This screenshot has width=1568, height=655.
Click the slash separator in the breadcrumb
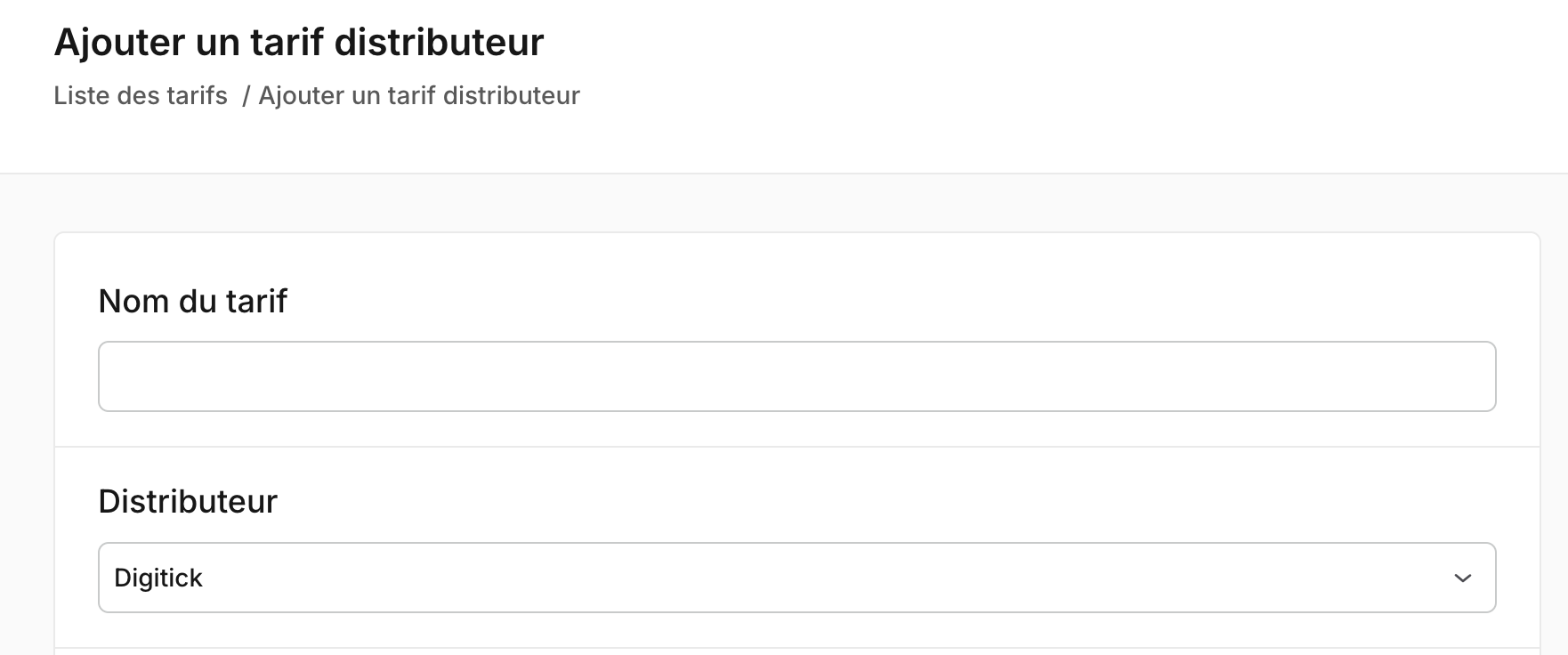[246, 95]
